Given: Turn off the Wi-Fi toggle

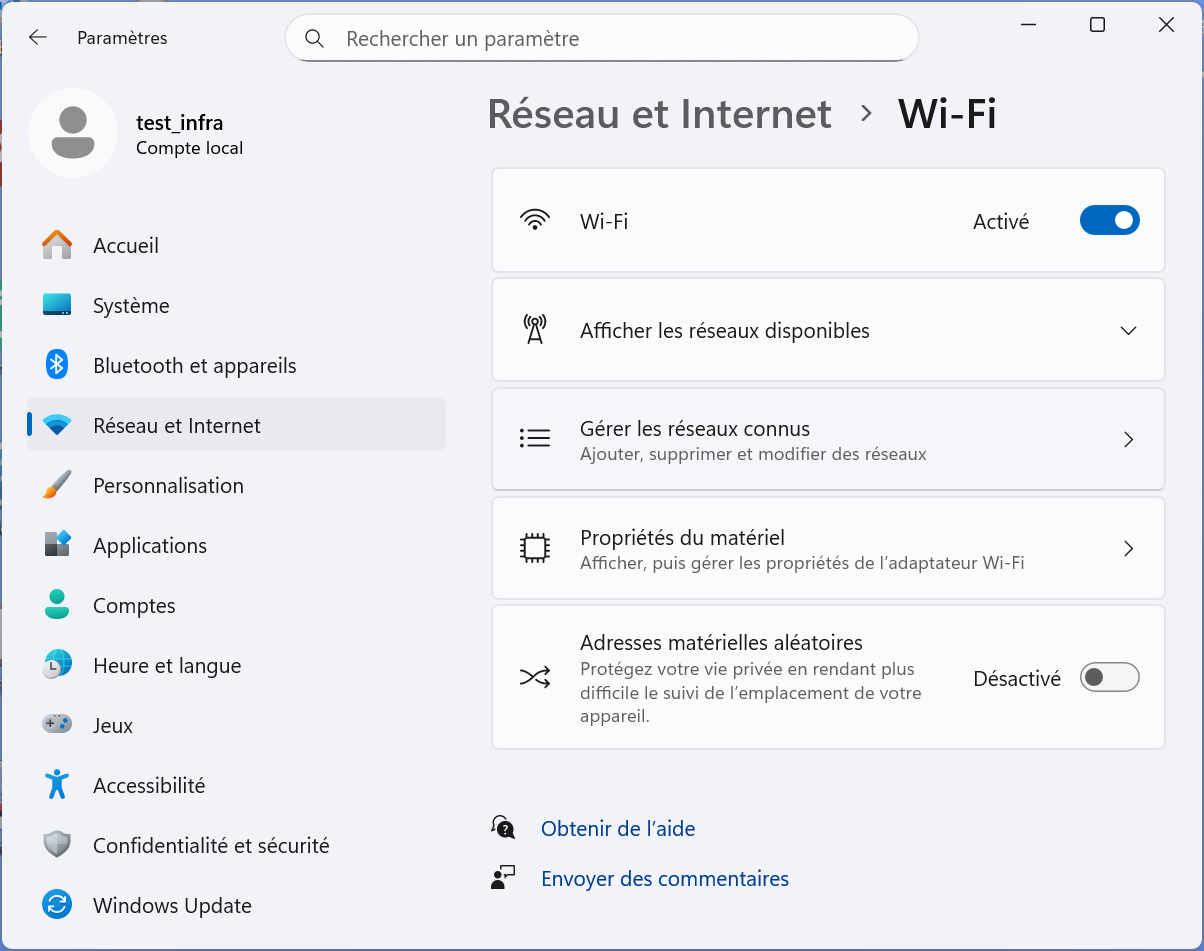Looking at the screenshot, I should (x=1109, y=221).
